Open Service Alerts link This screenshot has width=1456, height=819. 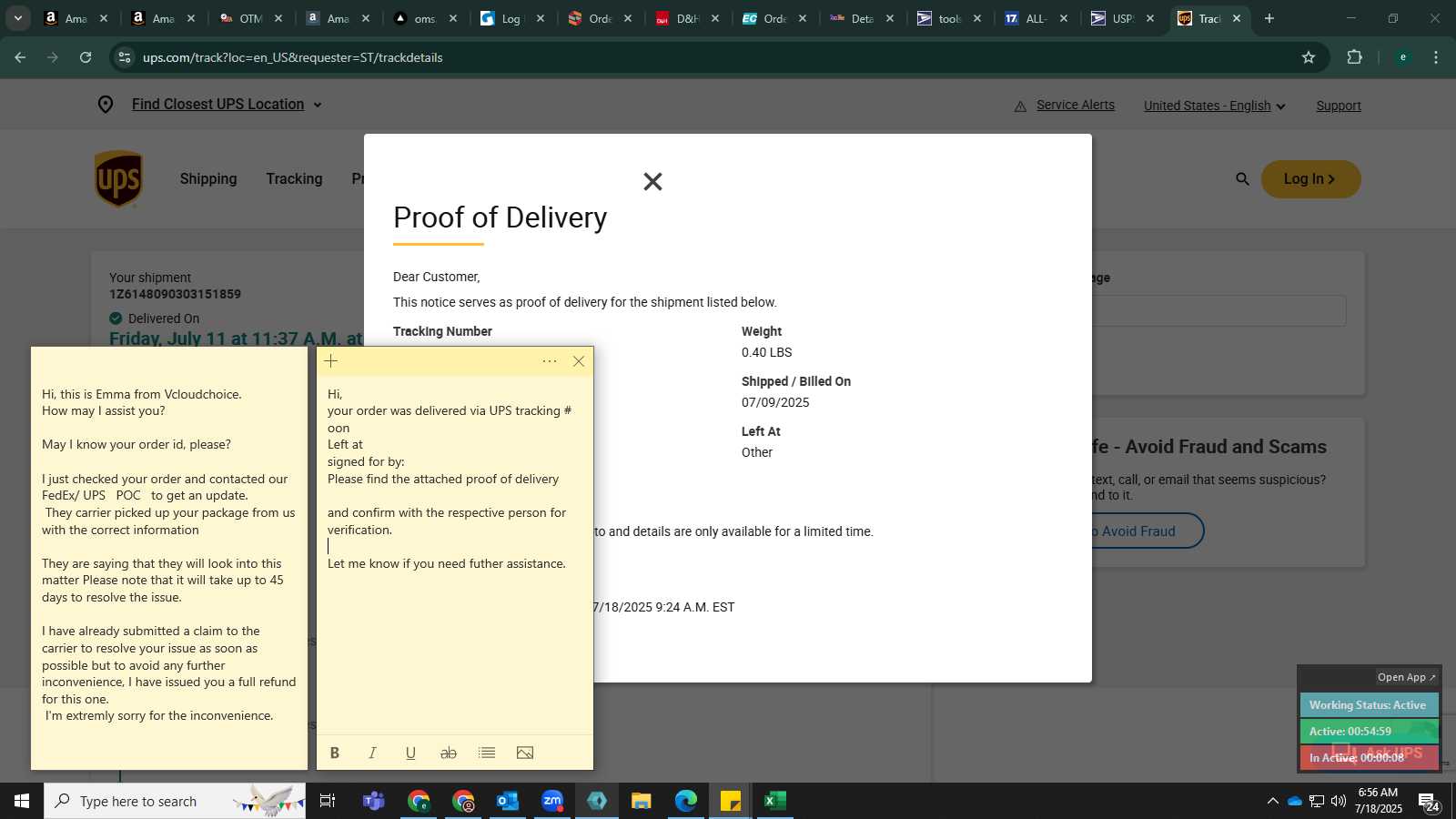(1075, 105)
